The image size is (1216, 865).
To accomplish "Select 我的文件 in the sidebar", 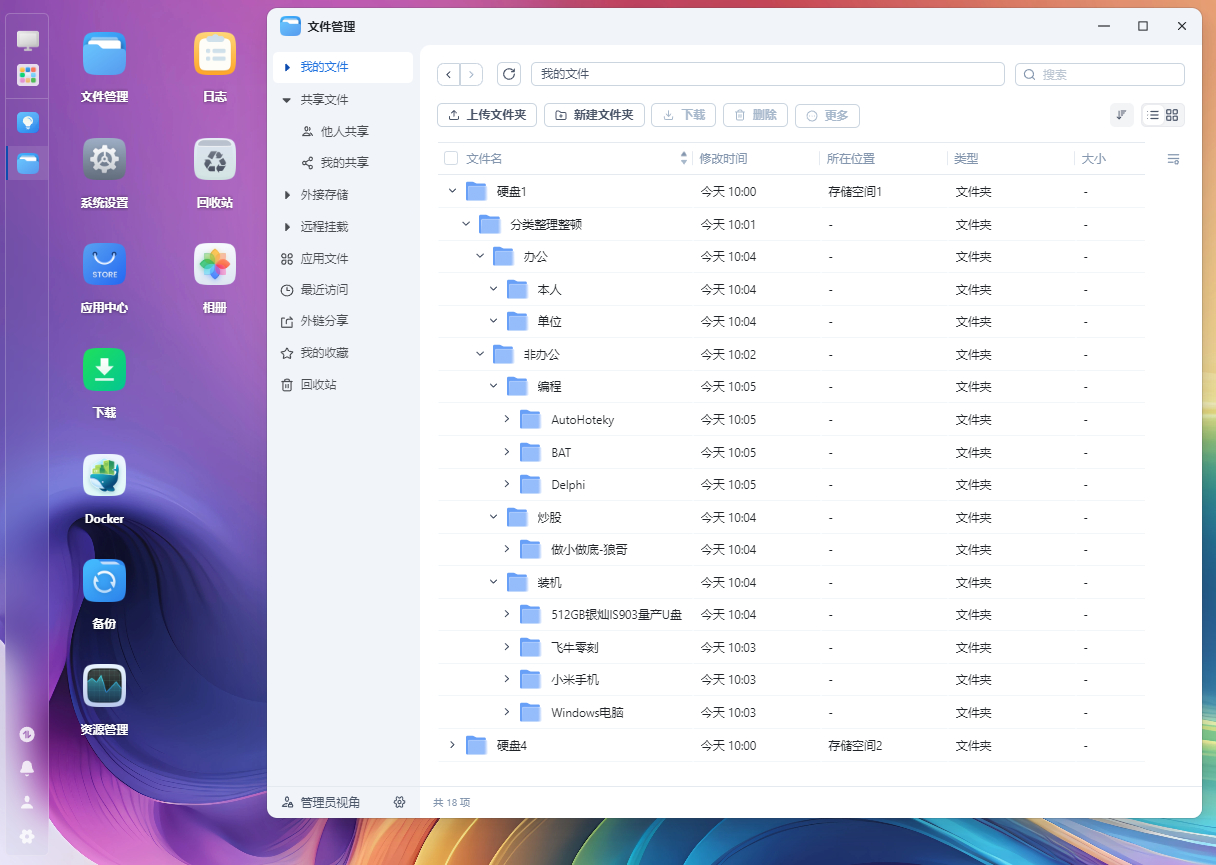I will click(343, 67).
